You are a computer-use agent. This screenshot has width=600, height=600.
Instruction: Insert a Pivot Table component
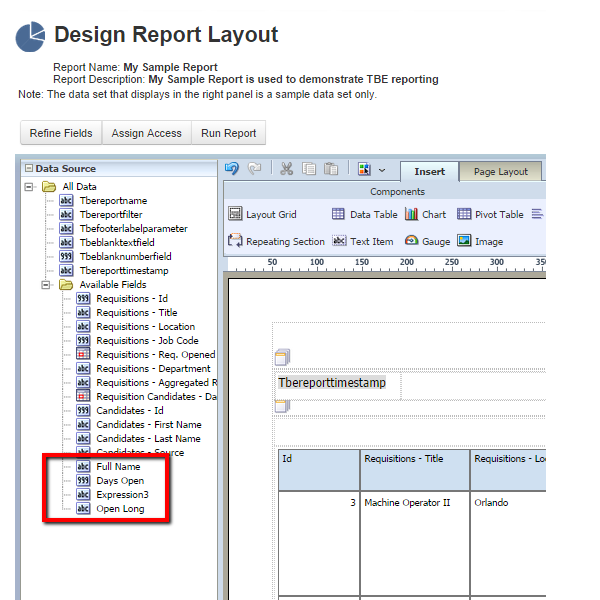pos(490,214)
